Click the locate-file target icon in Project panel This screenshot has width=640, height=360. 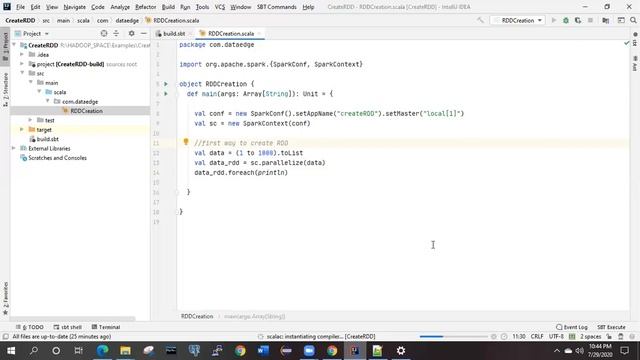(x=104, y=33)
